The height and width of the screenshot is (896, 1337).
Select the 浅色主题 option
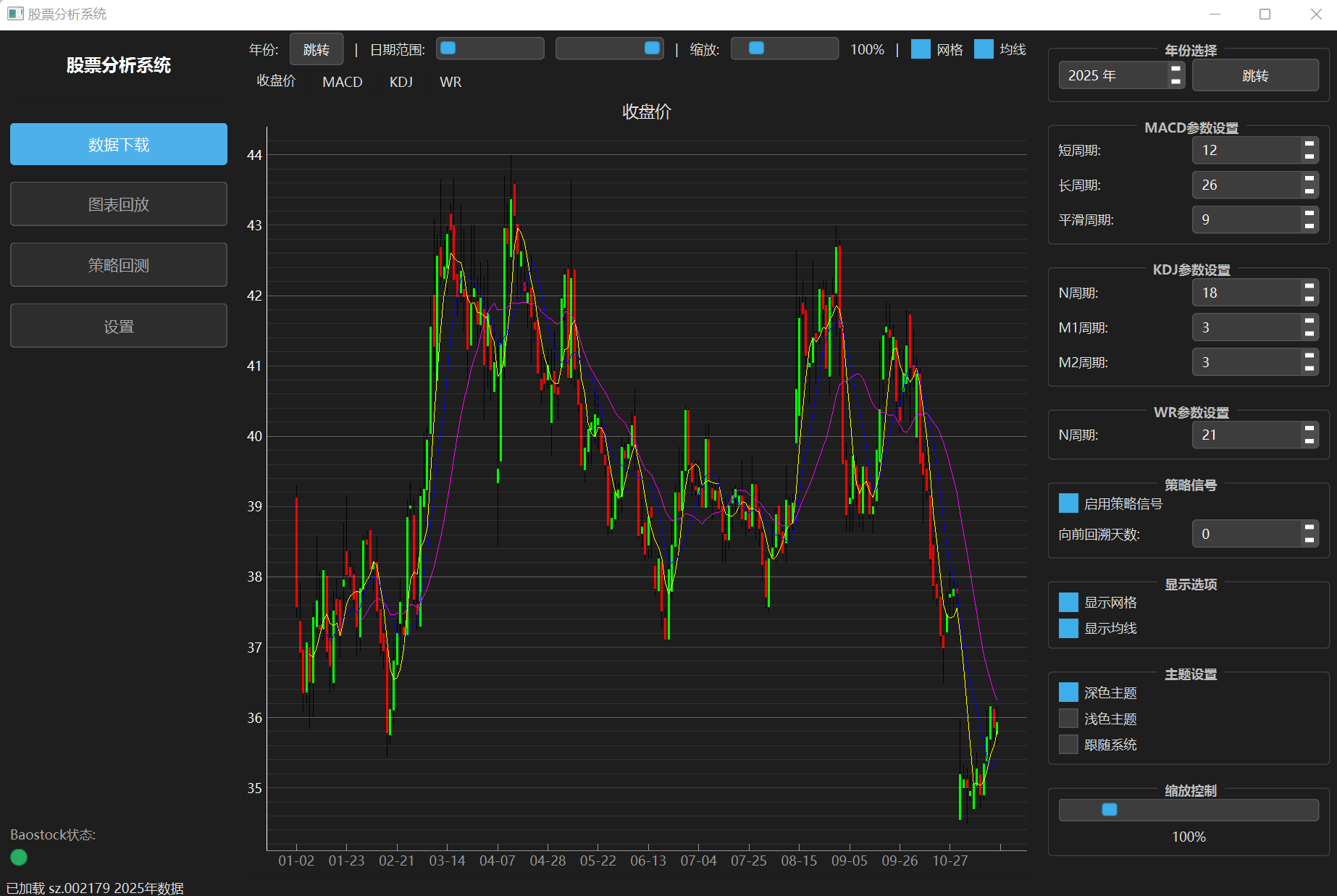point(1068,719)
